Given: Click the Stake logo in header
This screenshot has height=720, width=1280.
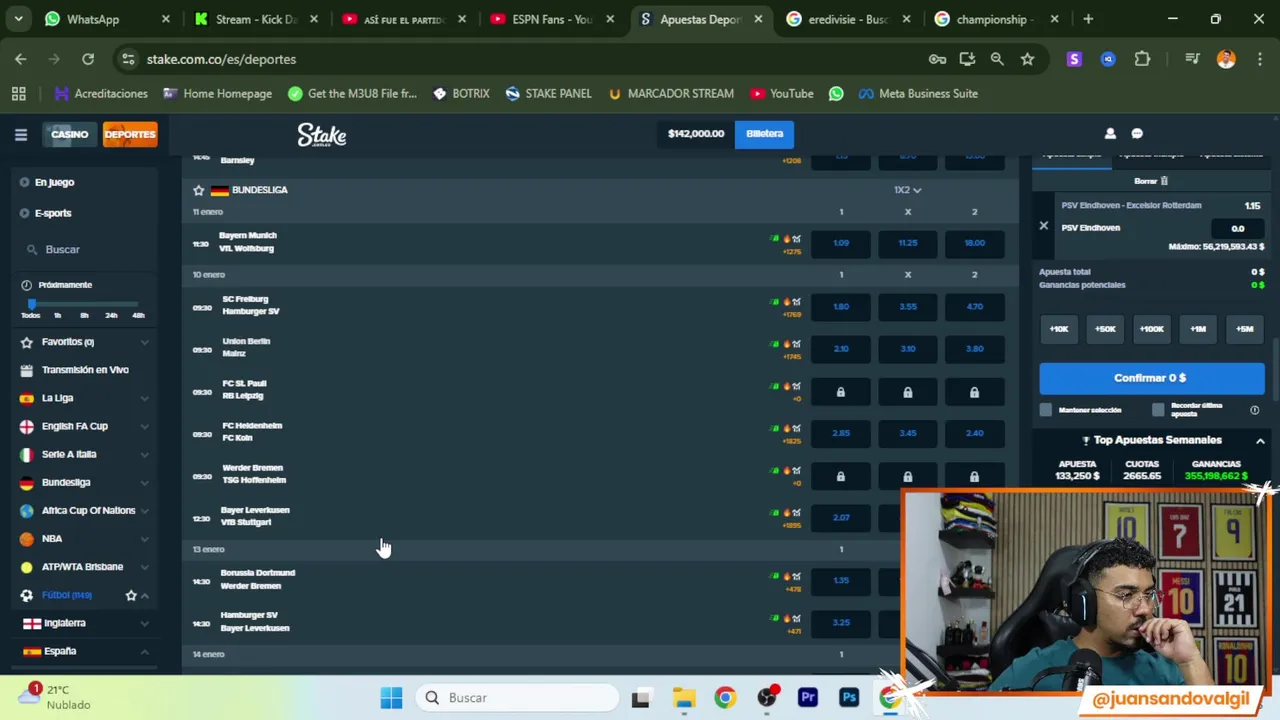Looking at the screenshot, I should (x=321, y=134).
